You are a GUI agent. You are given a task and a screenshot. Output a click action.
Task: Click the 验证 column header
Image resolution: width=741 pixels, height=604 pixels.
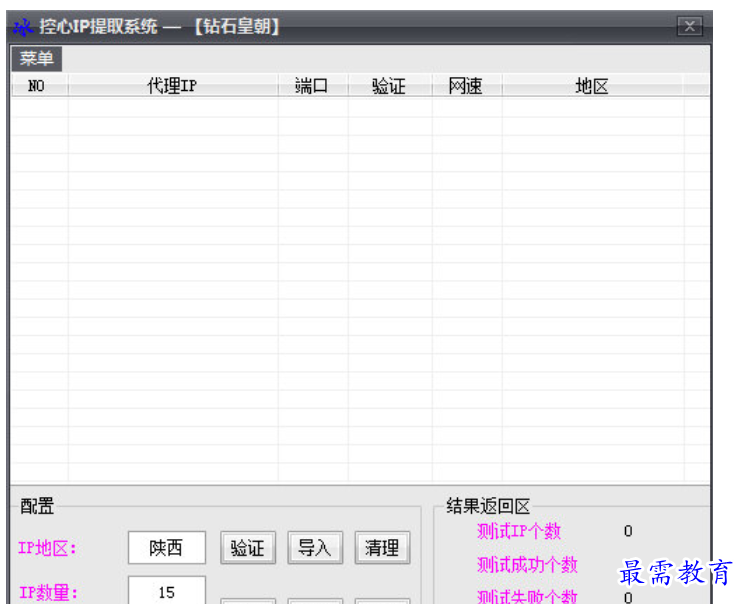[x=390, y=86]
